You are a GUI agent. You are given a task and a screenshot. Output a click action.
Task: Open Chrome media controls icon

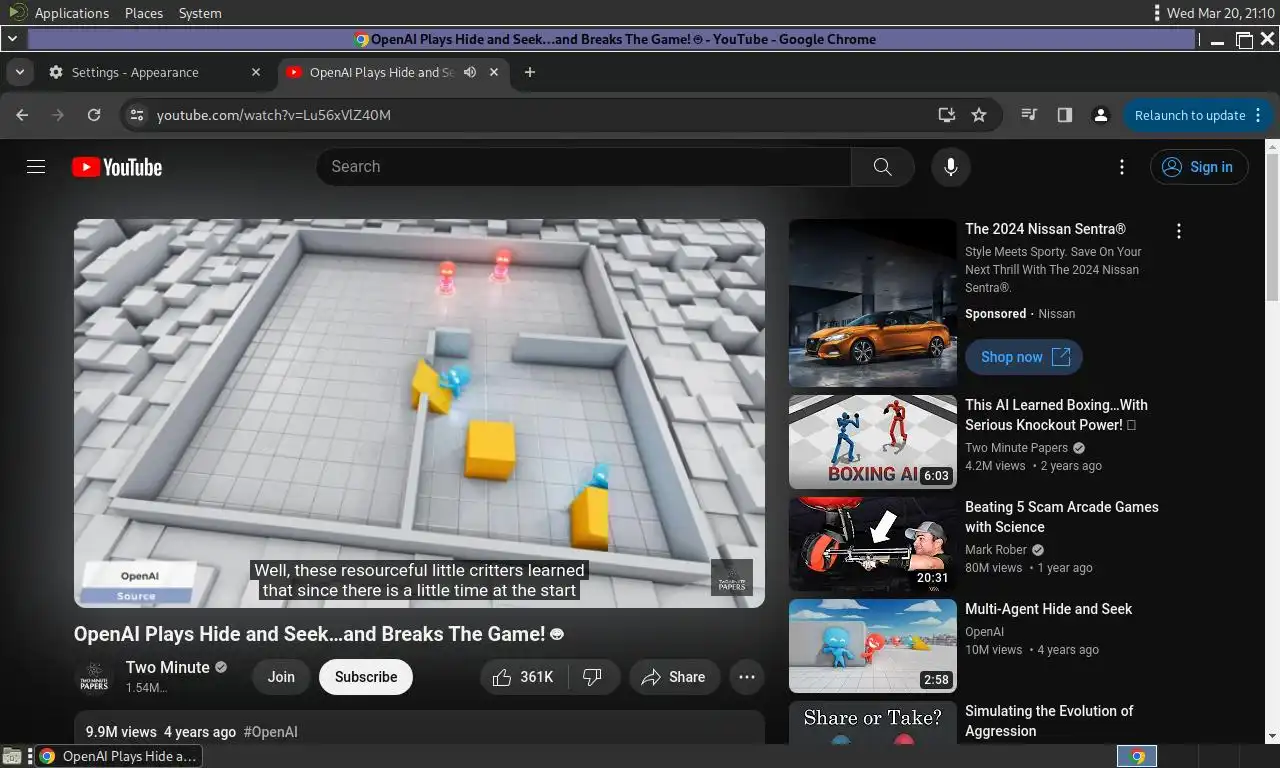point(1029,115)
